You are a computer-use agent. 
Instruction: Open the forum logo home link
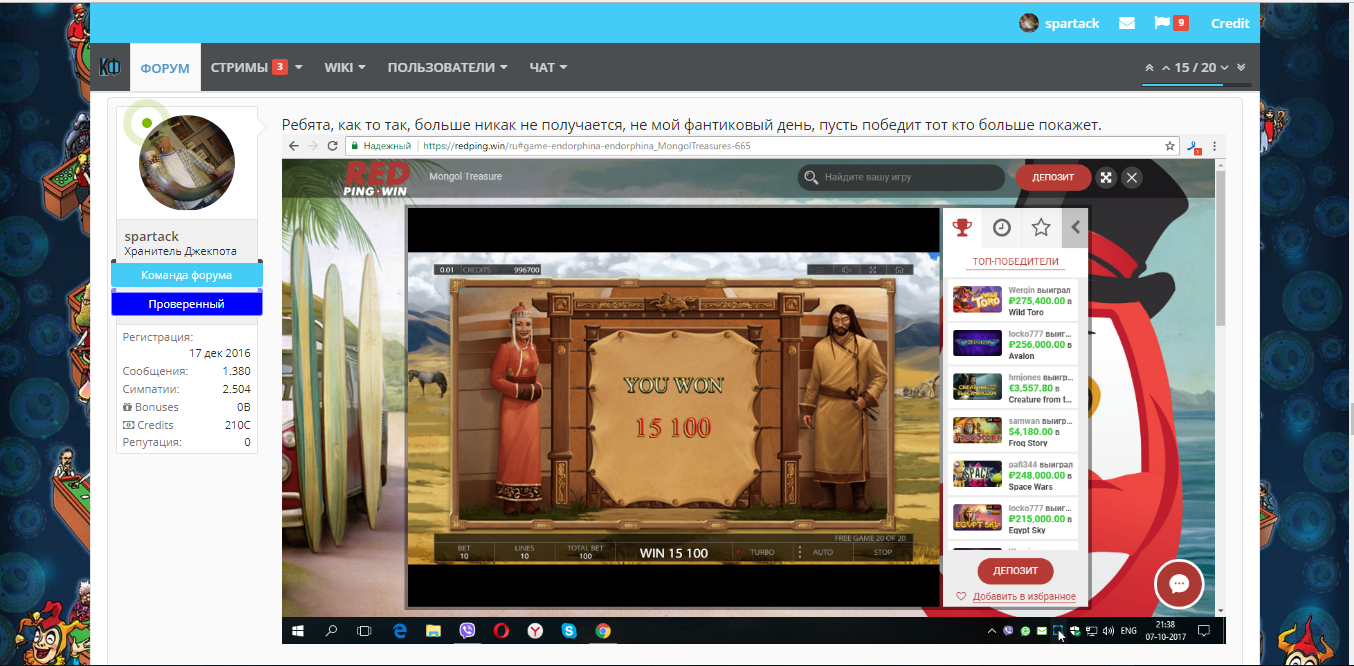pyautogui.click(x=110, y=68)
